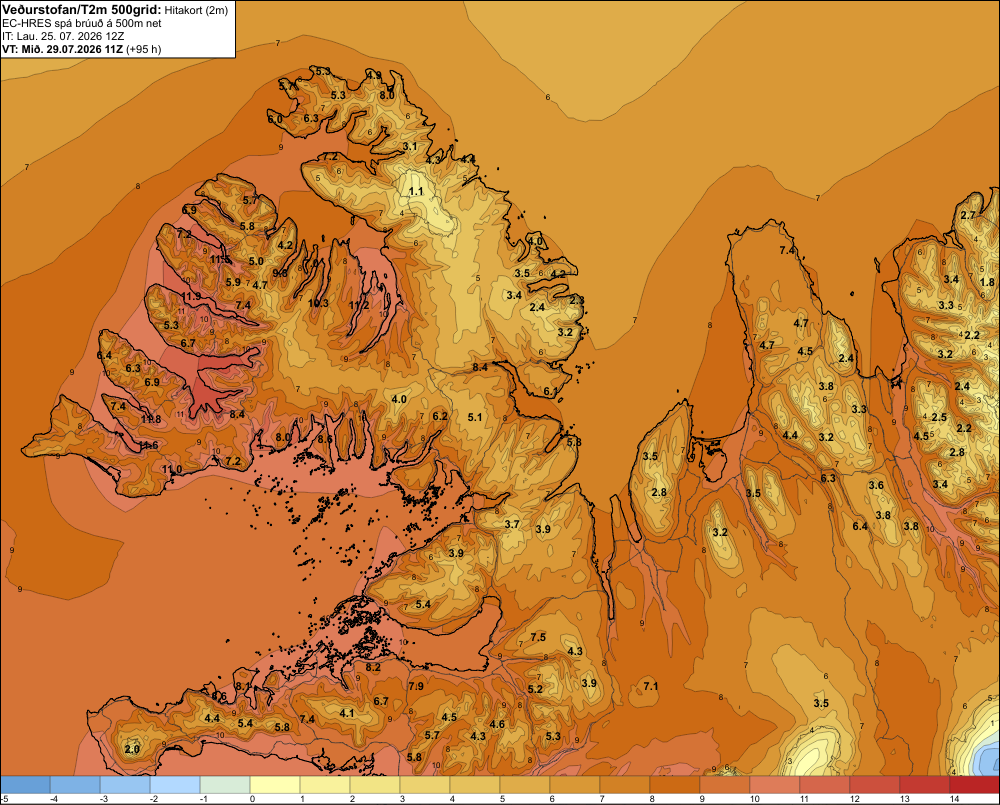The width and height of the screenshot is (1000, 805).
Task: Click the 2.0 label on the Snæfellsnes tip
Action: click(132, 749)
